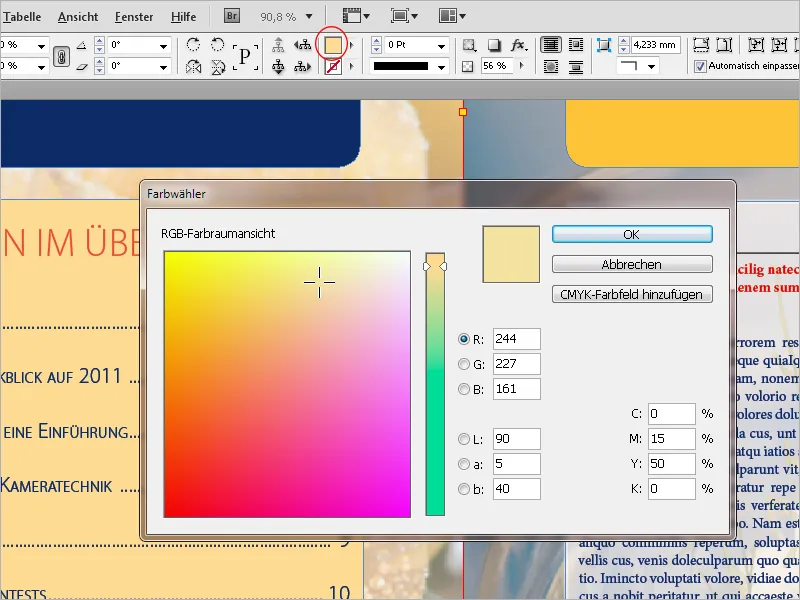Open the fx effects menu
Screen dimensions: 800x600
519,45
